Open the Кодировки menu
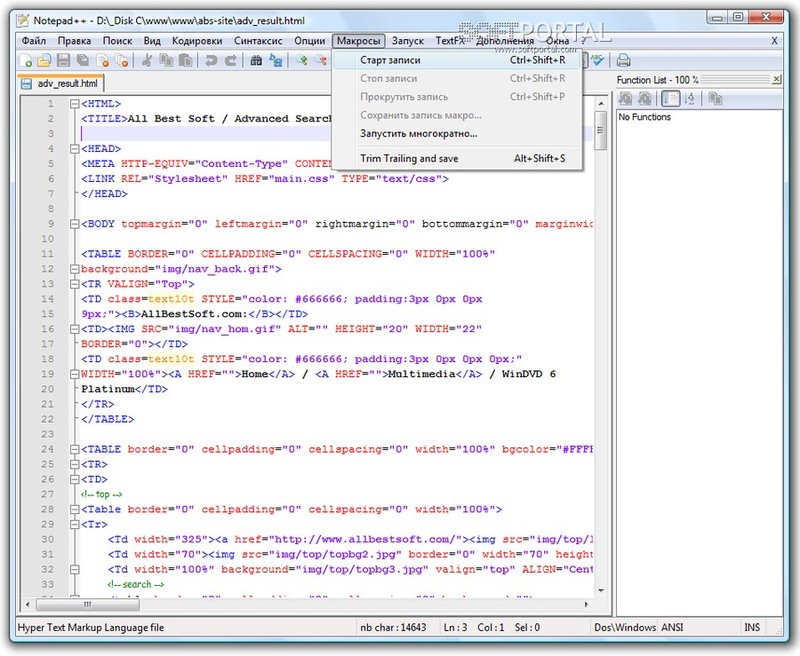Screen dimensions: 800x656 (197, 41)
